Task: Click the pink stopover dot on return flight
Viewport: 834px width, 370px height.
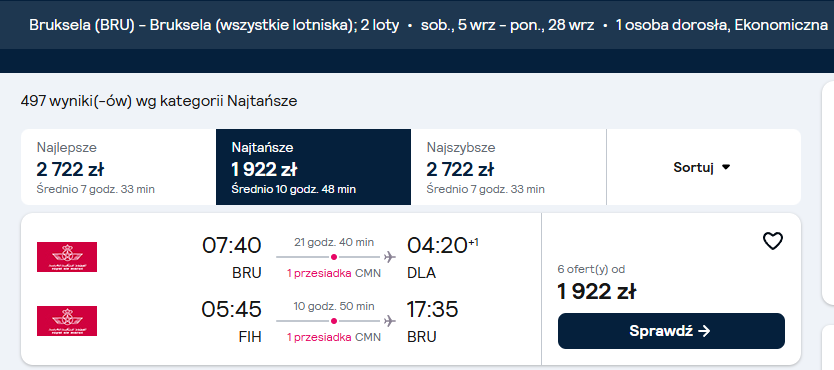Action: tap(333, 321)
